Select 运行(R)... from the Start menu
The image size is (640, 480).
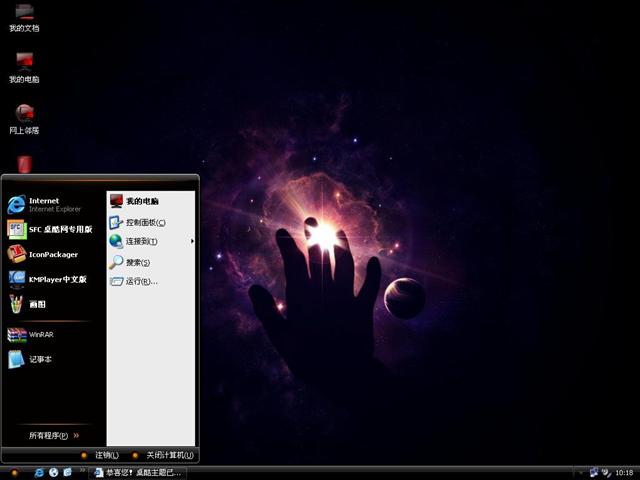click(140, 281)
